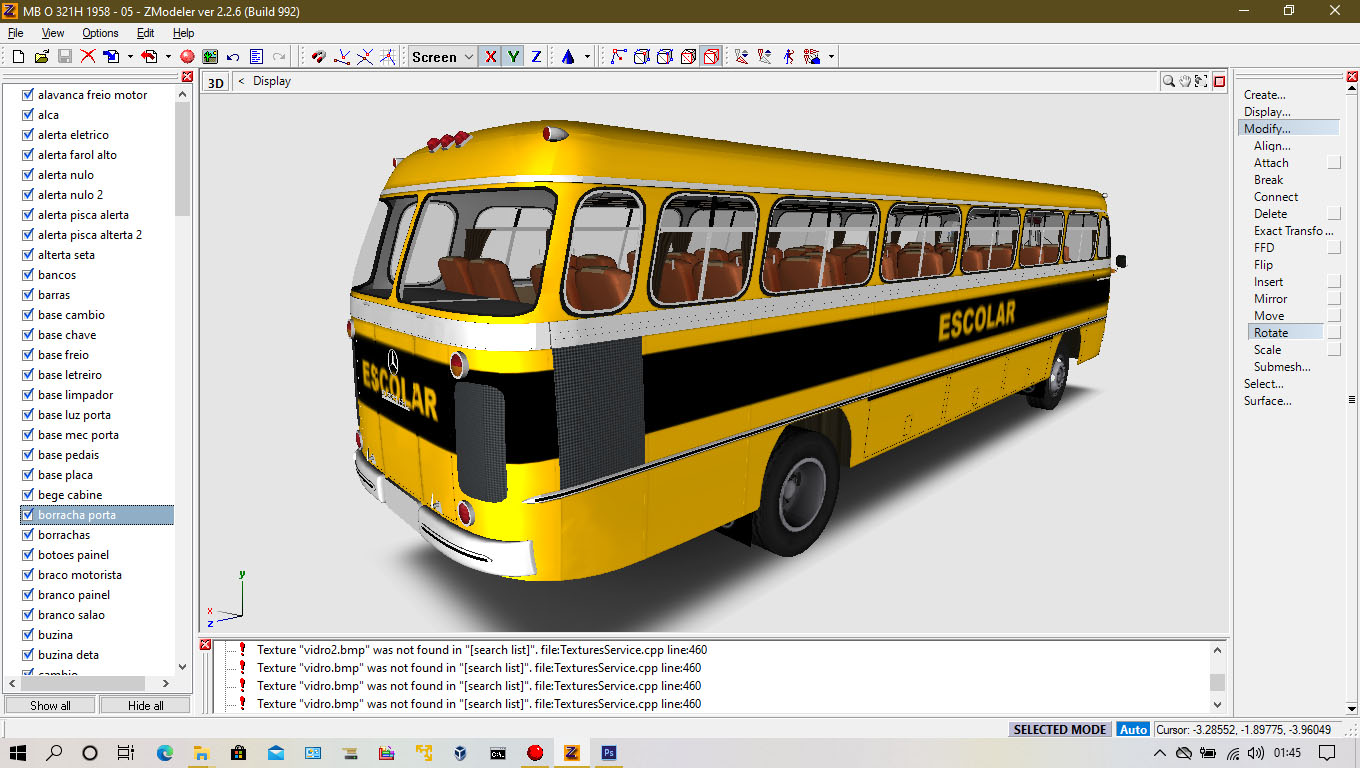
Task: Open a file with the folder icon
Action: (42, 57)
